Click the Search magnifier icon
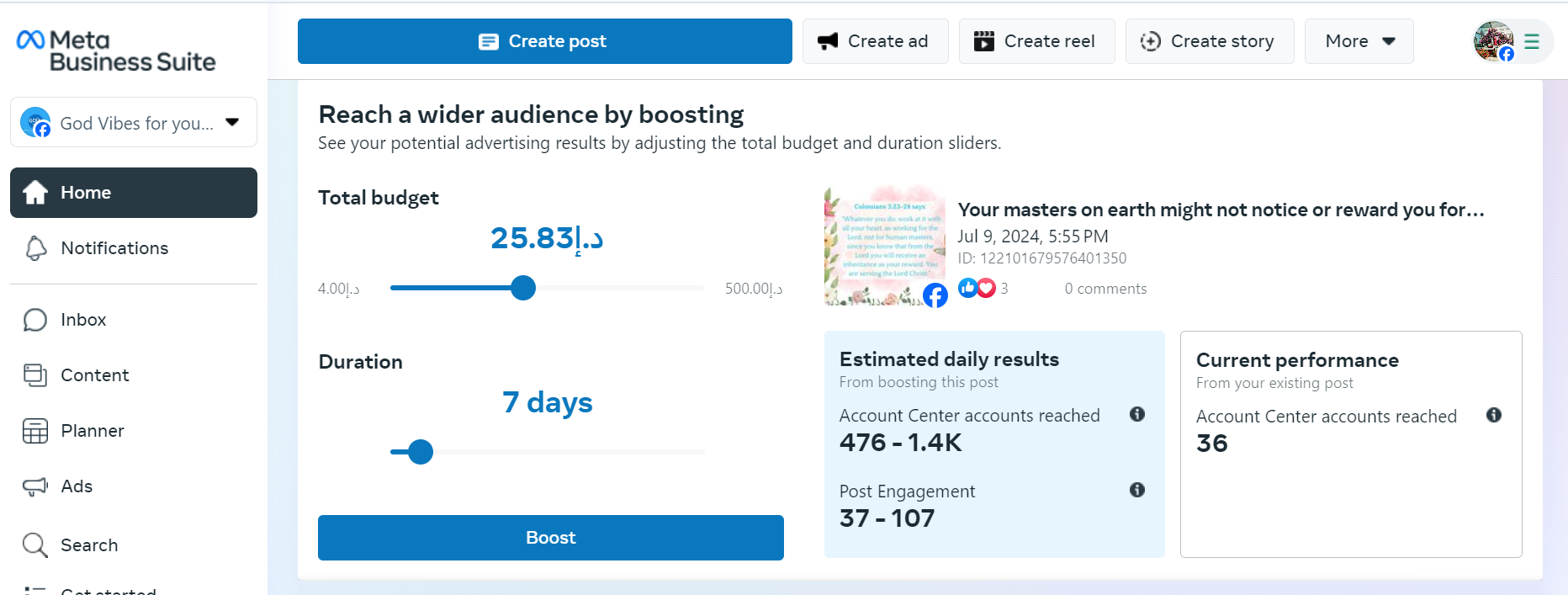Image resolution: width=1568 pixels, height=595 pixels. tap(35, 545)
